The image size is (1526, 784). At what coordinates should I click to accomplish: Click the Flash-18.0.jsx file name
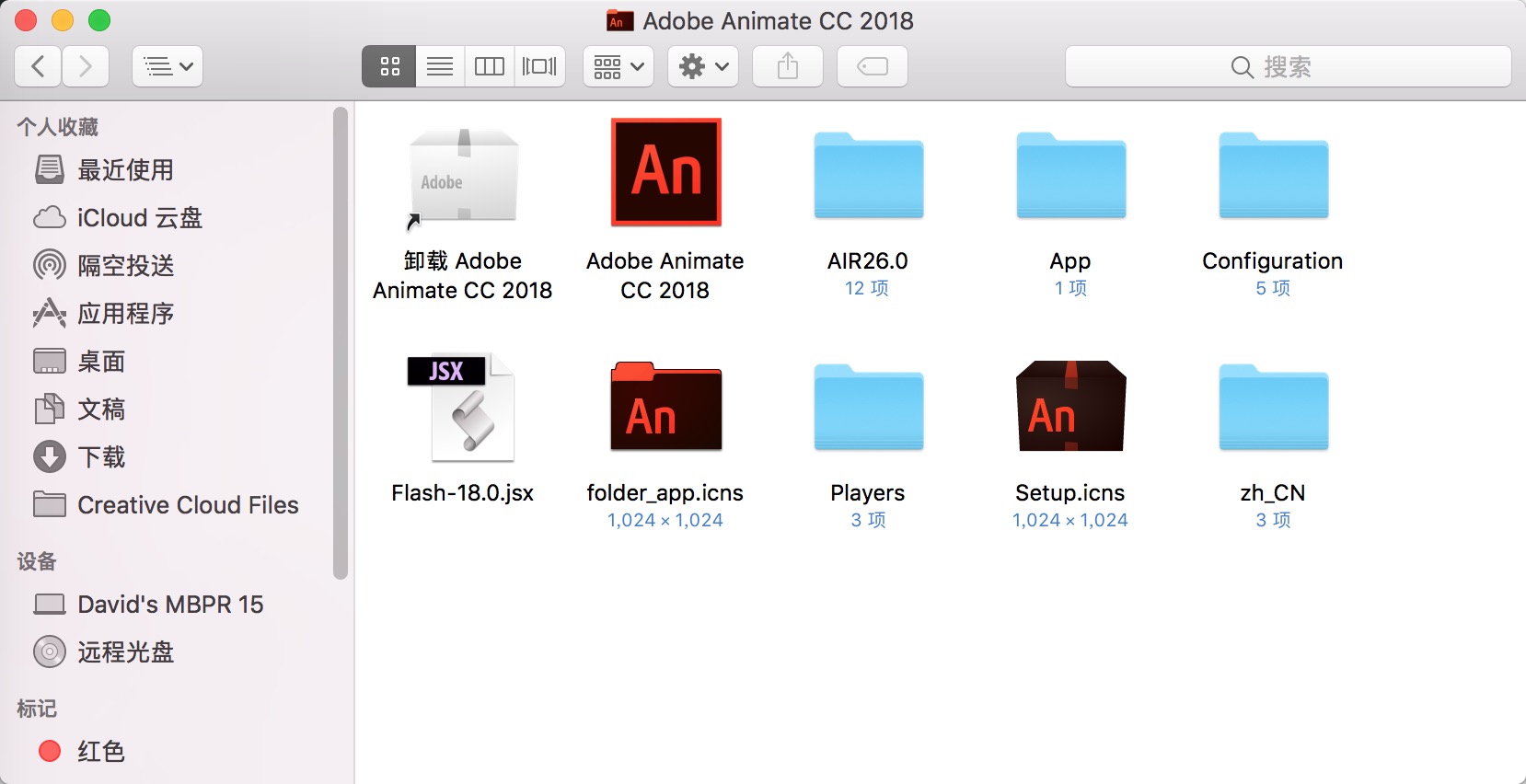coord(463,492)
